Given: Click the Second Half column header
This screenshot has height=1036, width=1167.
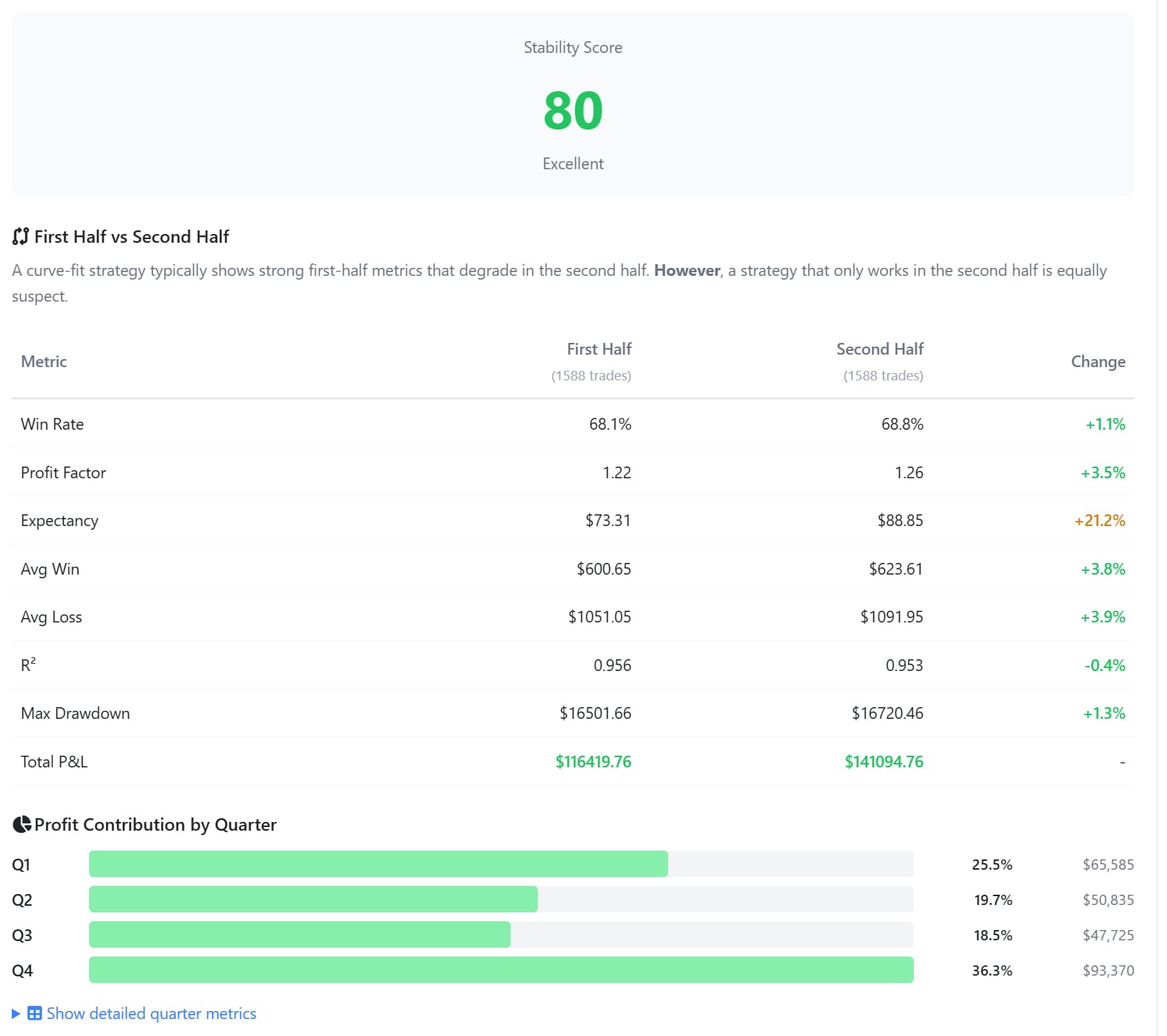Looking at the screenshot, I should 879,349.
